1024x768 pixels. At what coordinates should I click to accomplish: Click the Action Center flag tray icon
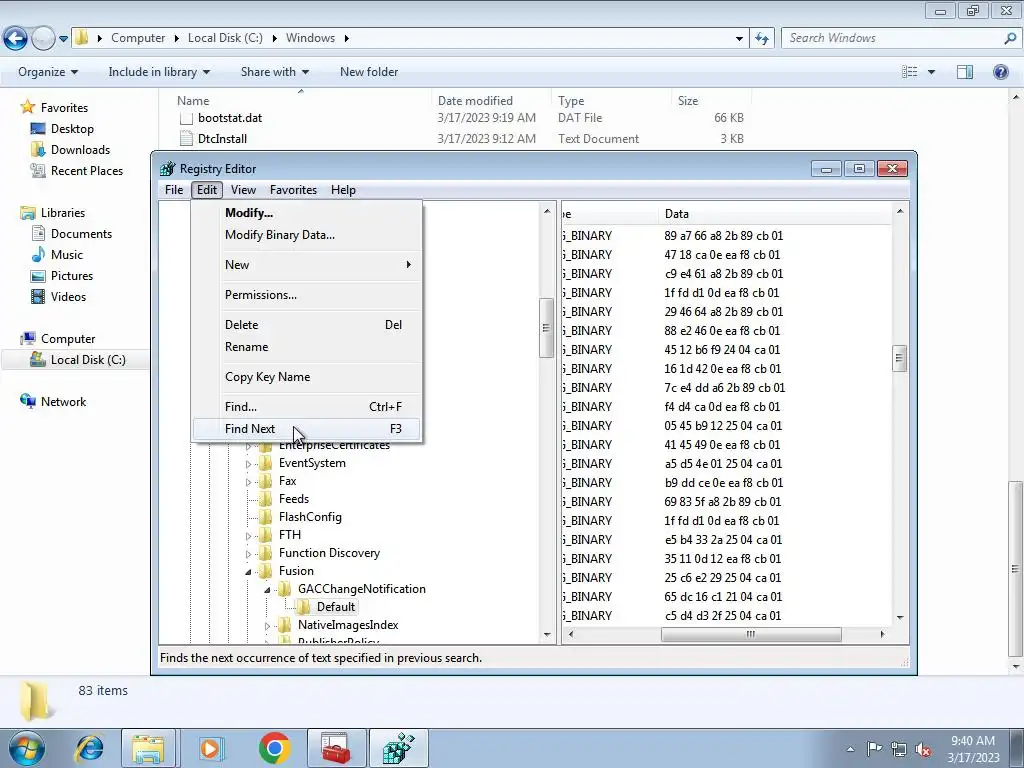pos(874,749)
